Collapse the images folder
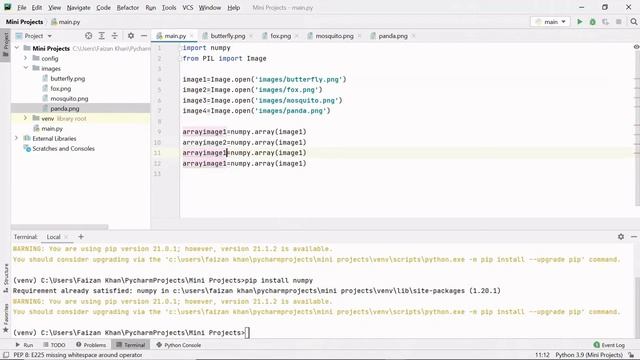 coord(26,68)
